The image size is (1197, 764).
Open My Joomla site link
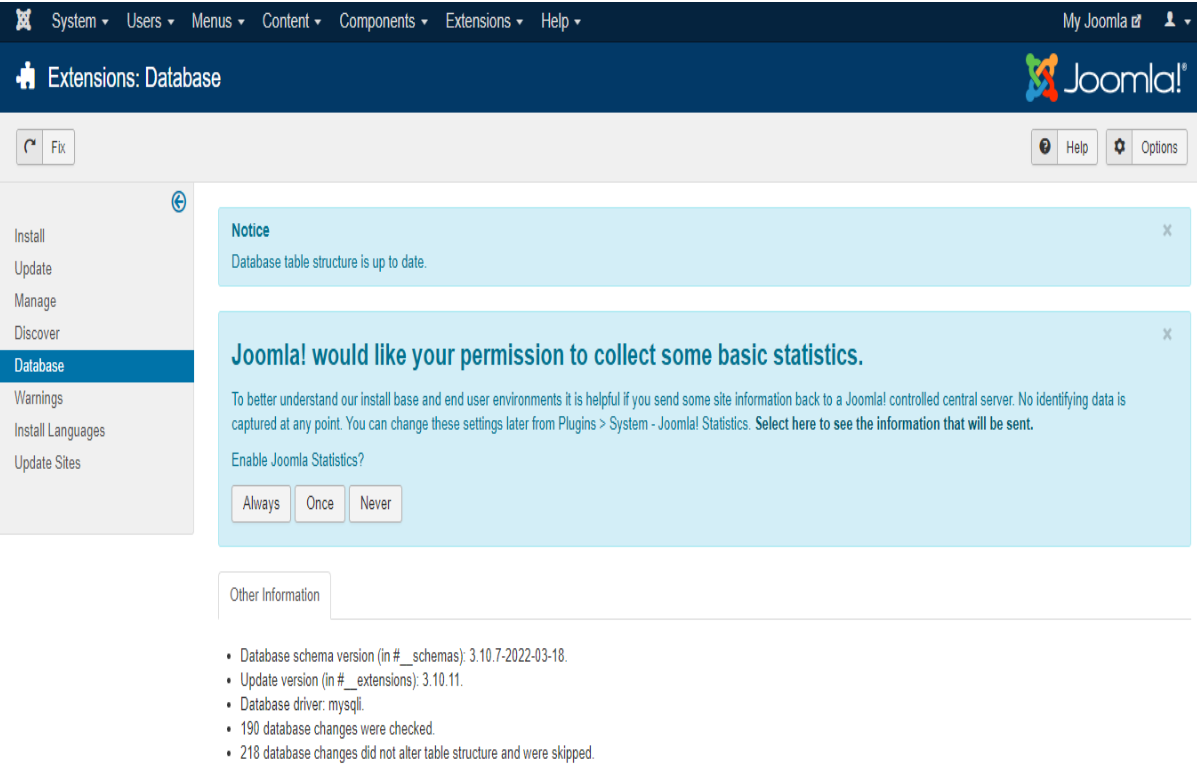pyautogui.click(x=1102, y=21)
